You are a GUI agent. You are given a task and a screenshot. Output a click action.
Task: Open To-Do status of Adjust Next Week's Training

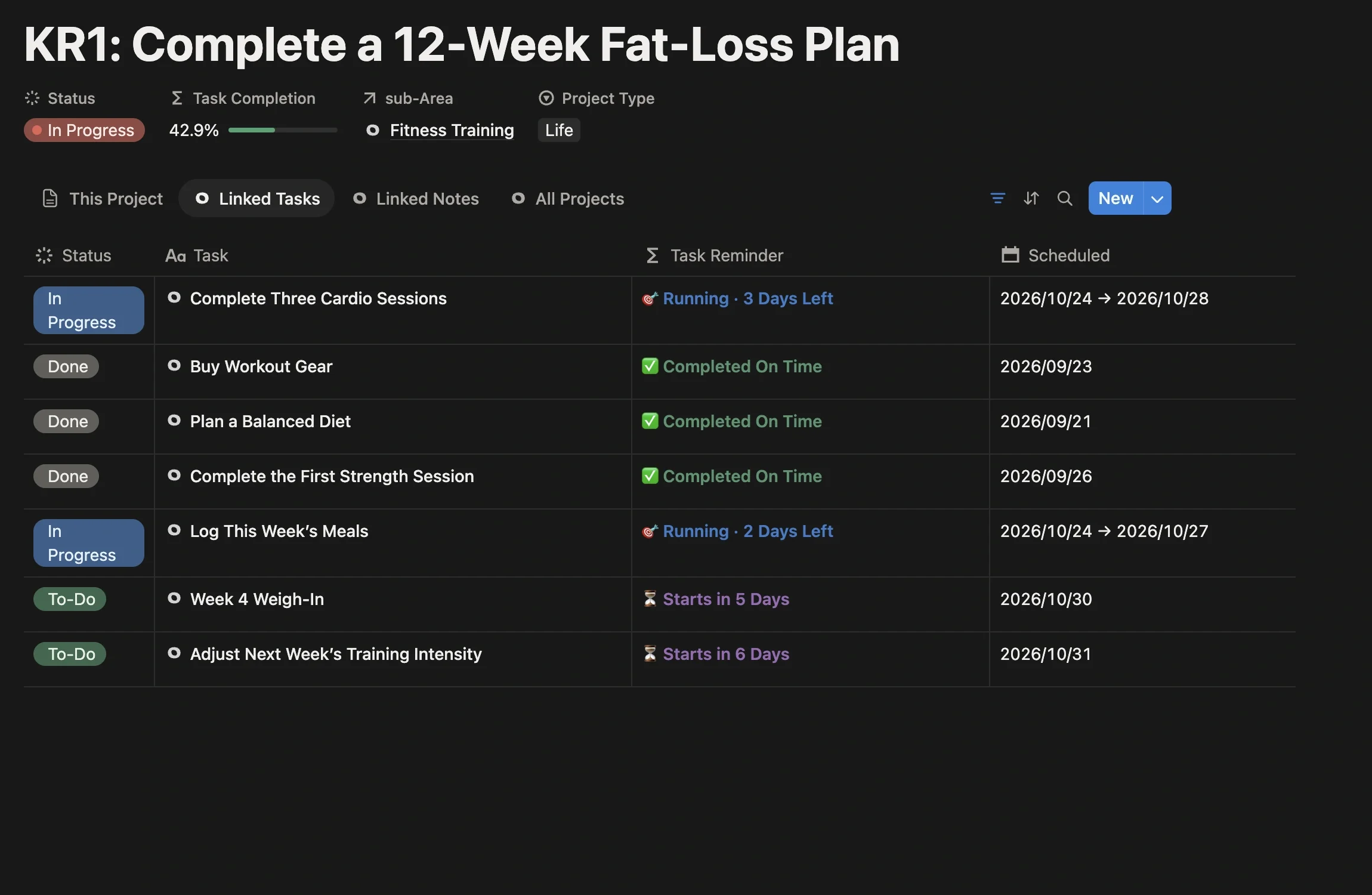tap(70, 654)
